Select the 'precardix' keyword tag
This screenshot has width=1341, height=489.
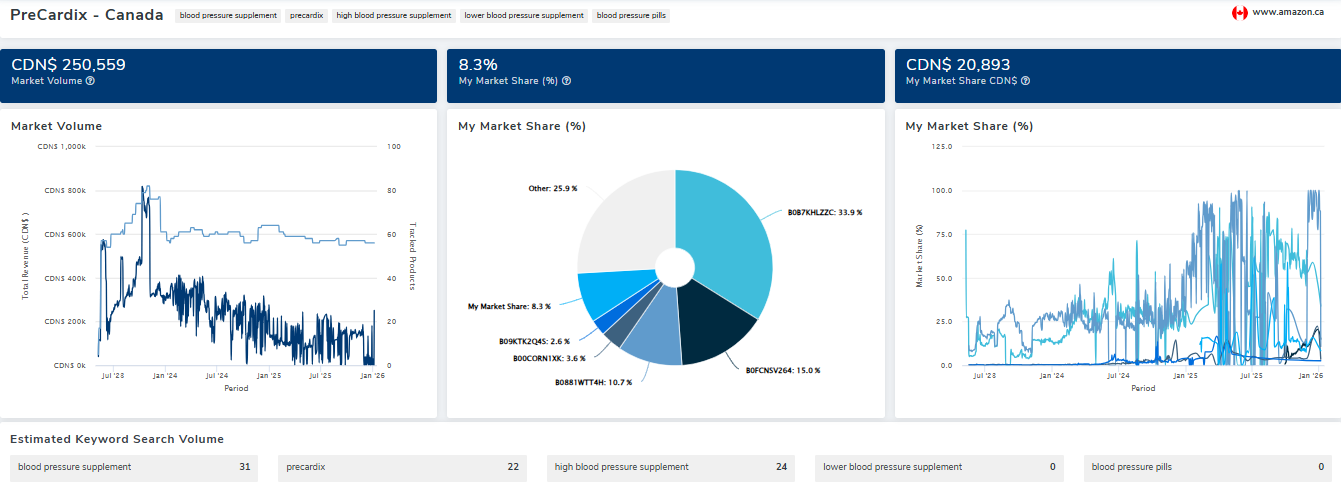306,16
